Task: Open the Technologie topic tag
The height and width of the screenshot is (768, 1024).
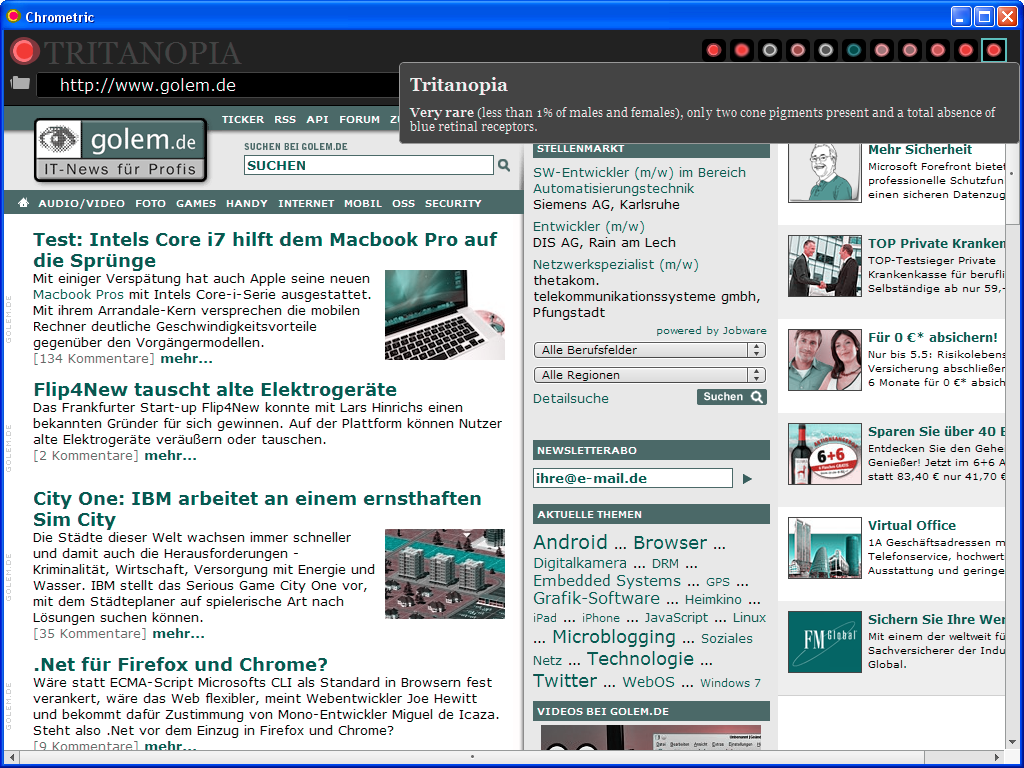Action: [x=640, y=659]
